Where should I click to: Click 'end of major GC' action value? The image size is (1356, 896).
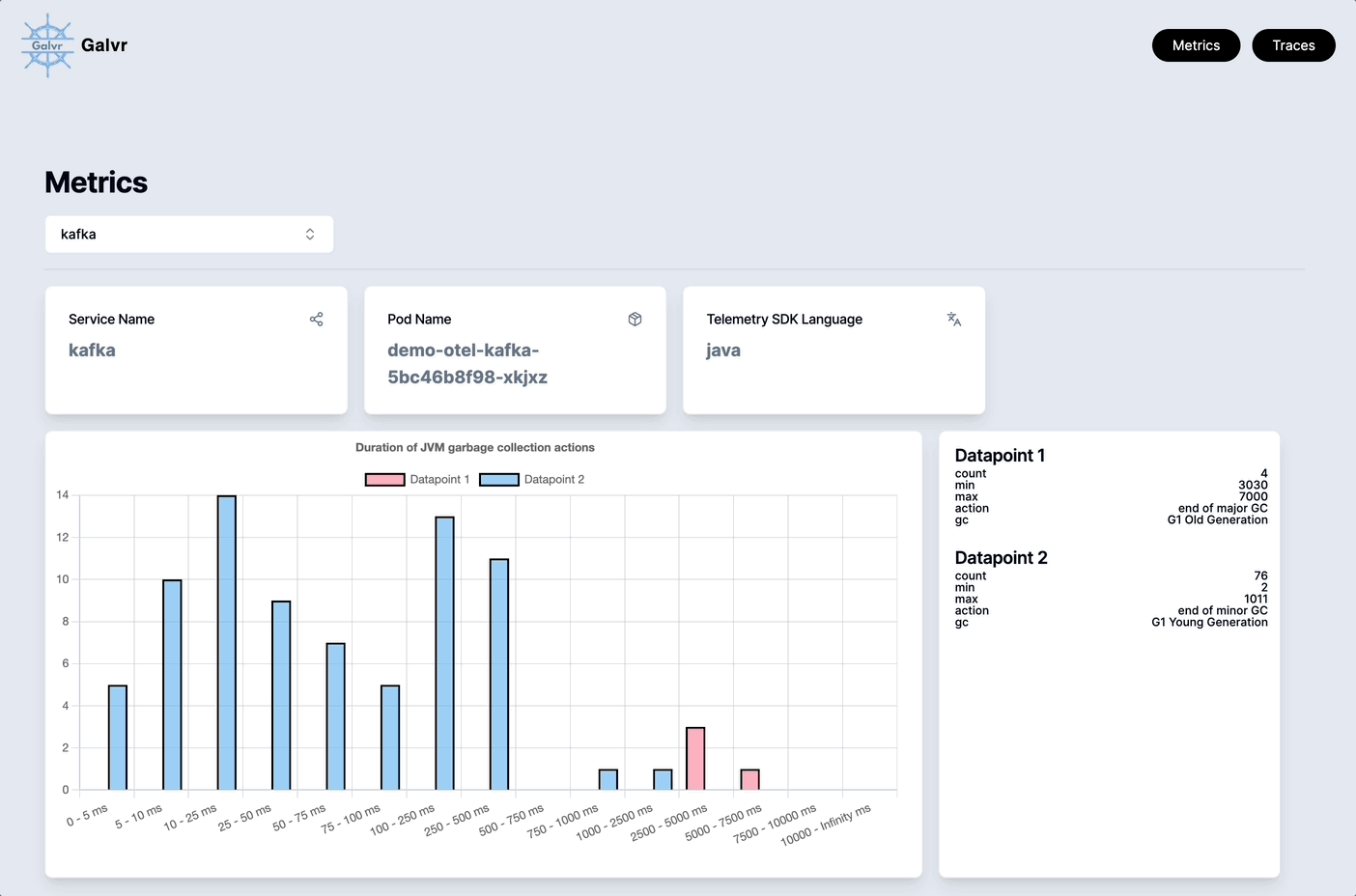point(1223,509)
